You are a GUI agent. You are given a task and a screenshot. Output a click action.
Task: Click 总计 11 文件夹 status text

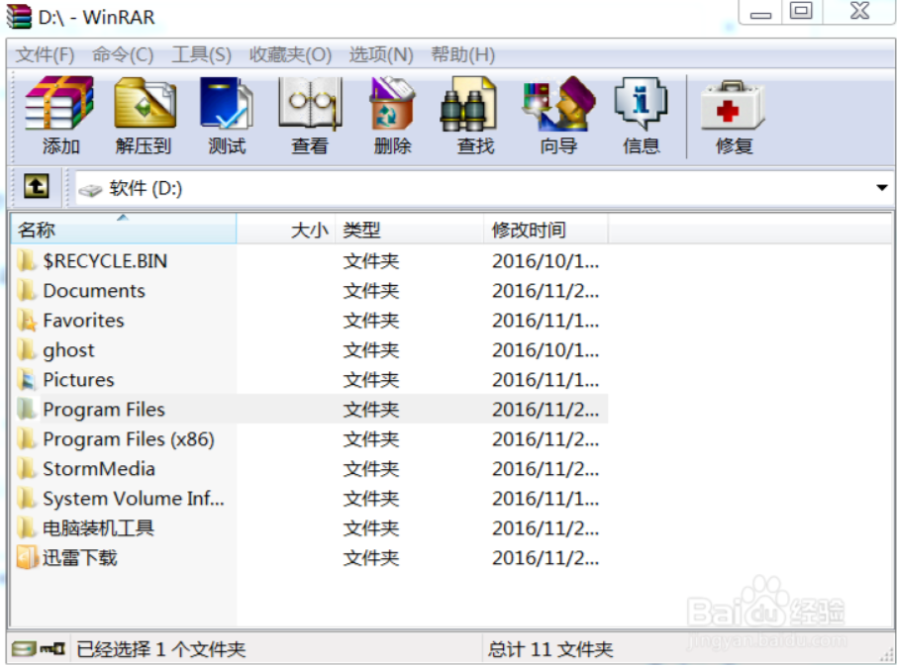coord(550,649)
